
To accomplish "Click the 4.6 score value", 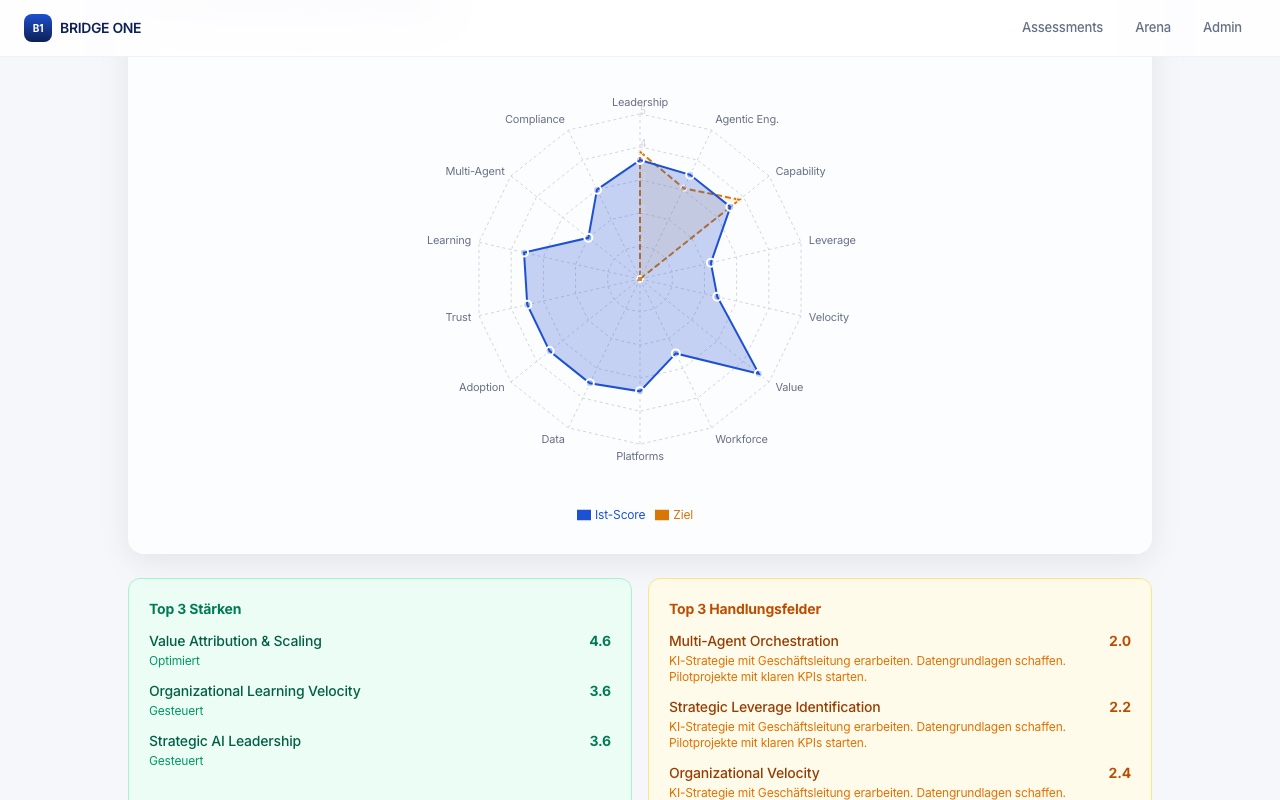I will coord(600,641).
